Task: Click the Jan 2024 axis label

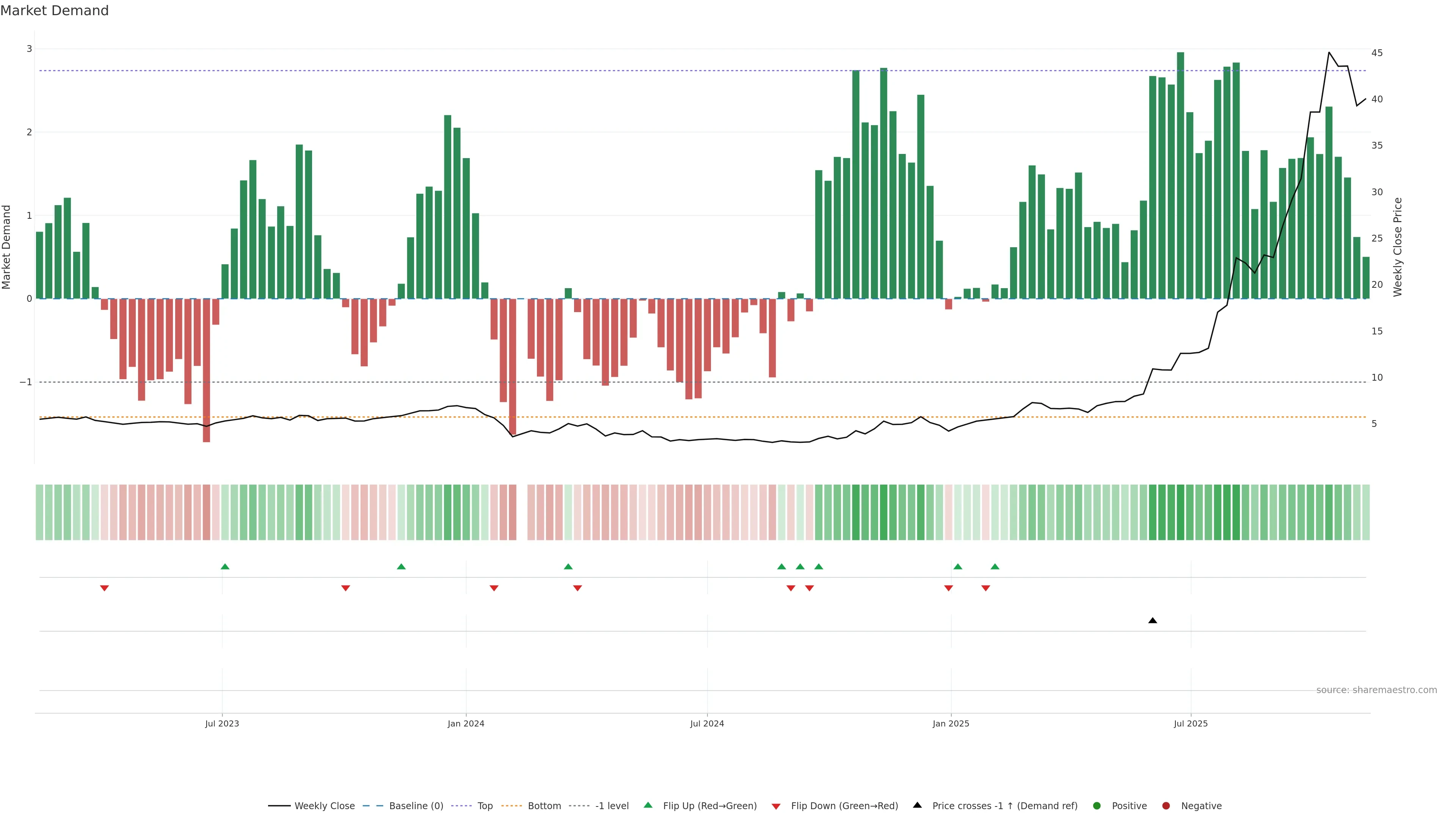Action: click(466, 723)
